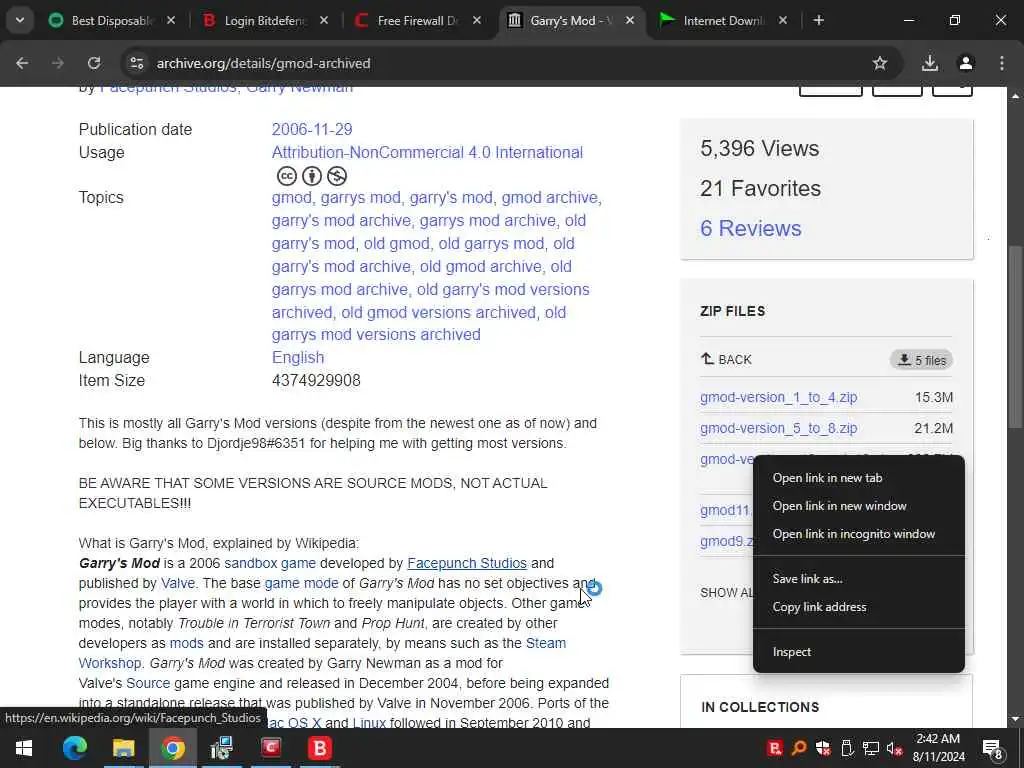
Task: Open the gmod9 zip file link
Action: (726, 541)
